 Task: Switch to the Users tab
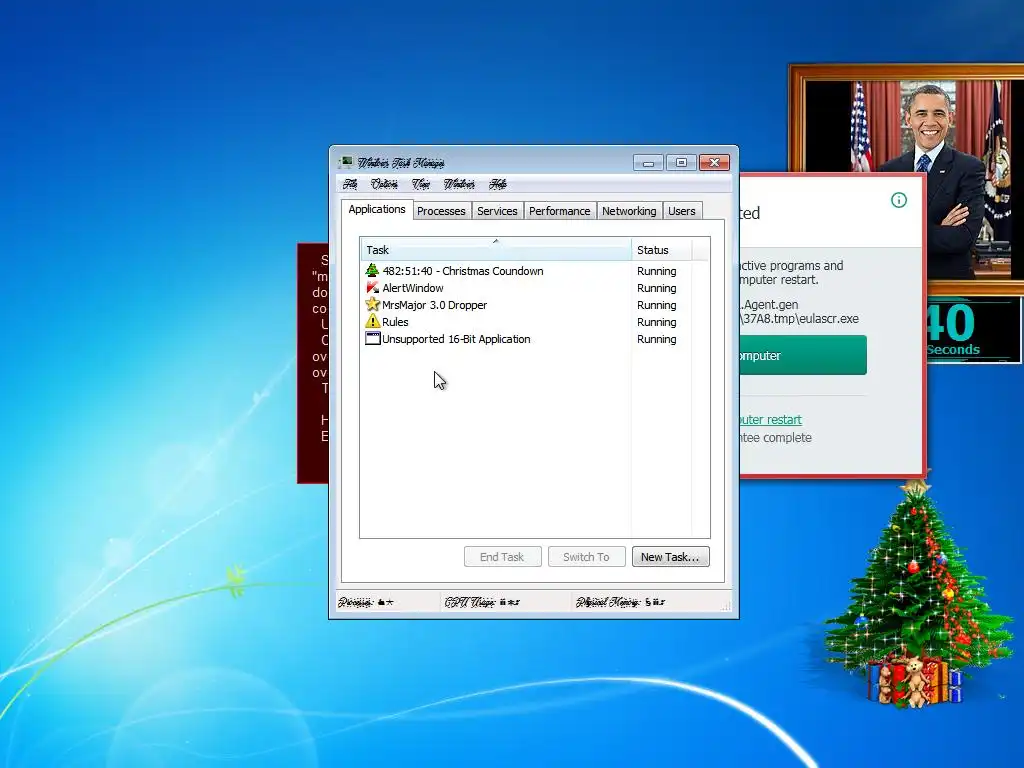coord(682,211)
